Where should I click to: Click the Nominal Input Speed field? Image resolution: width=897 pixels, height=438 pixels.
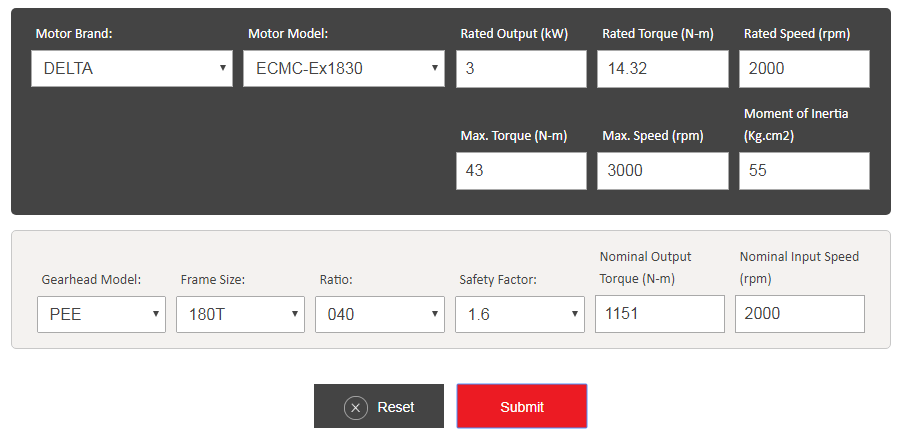pyautogui.click(x=799, y=314)
